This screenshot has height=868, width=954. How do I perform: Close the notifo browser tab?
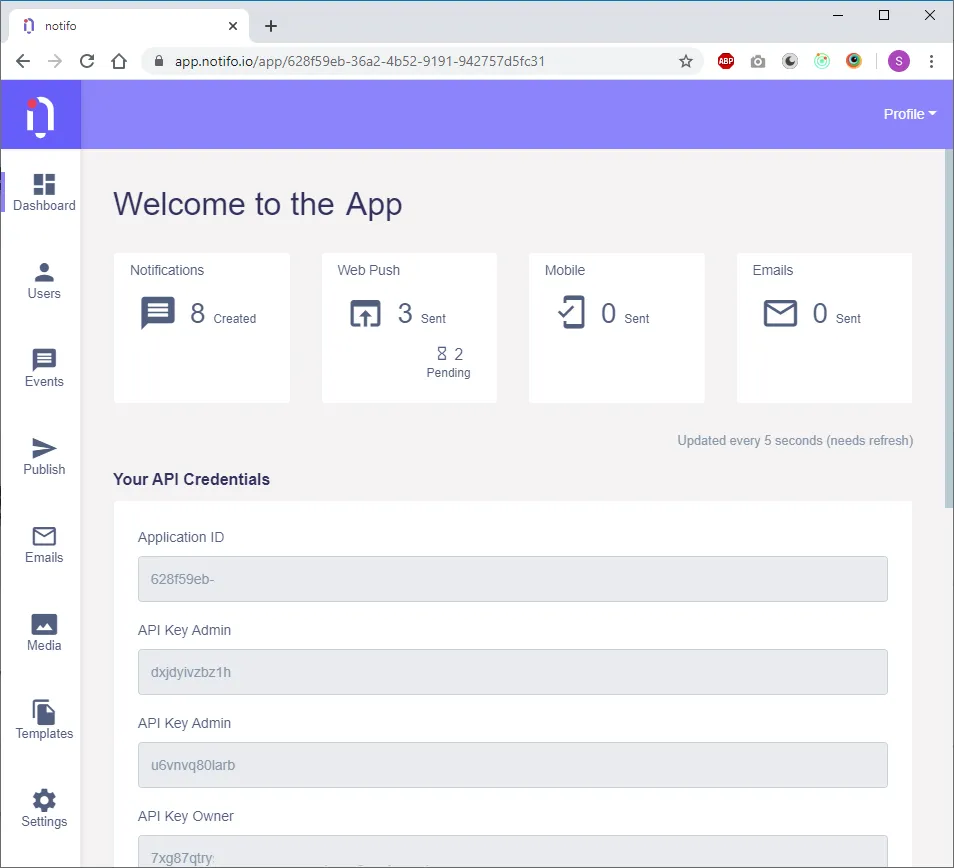pyautogui.click(x=233, y=26)
